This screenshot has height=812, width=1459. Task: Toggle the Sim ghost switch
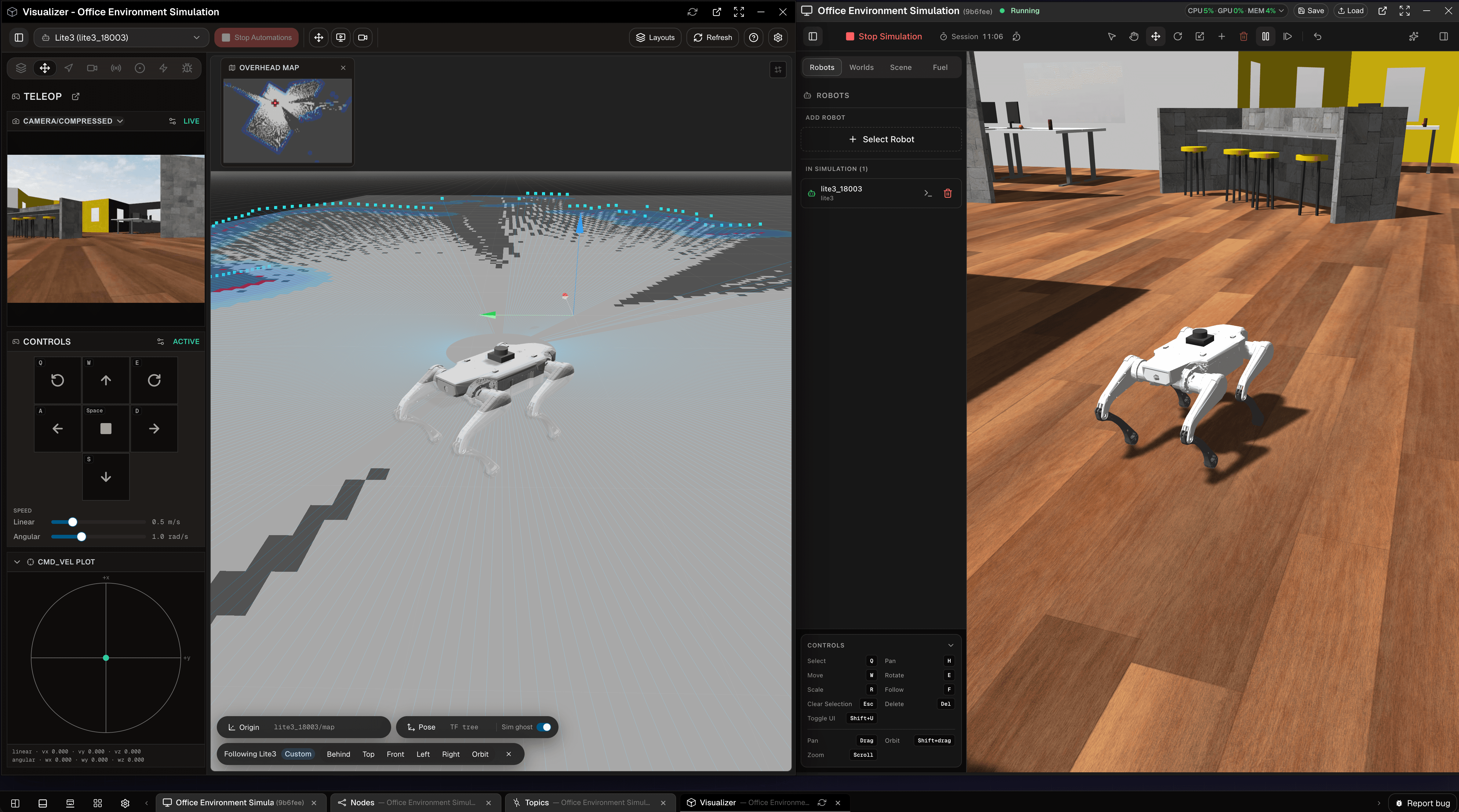544,727
